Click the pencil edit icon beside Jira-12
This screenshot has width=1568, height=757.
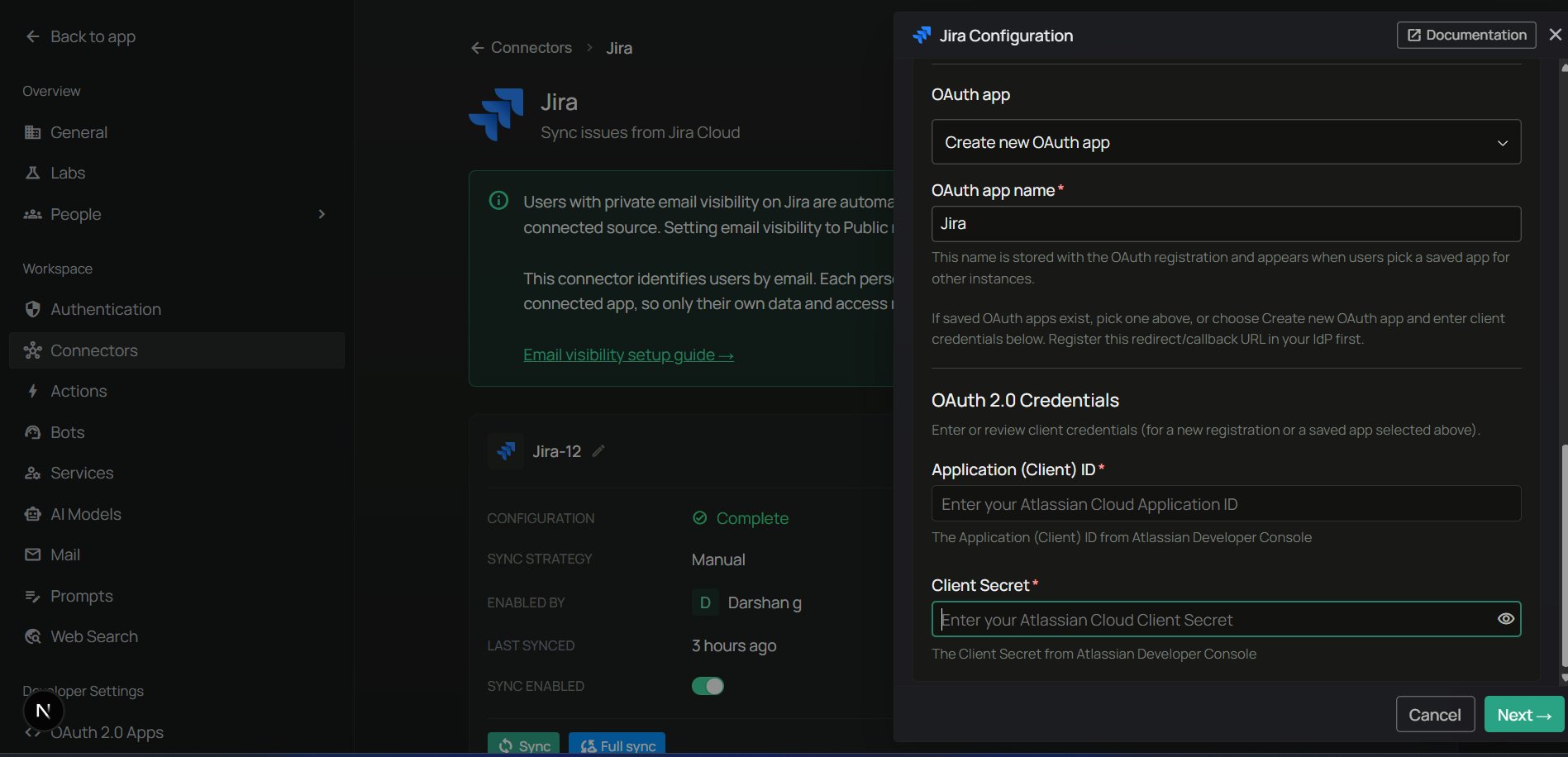pos(598,451)
